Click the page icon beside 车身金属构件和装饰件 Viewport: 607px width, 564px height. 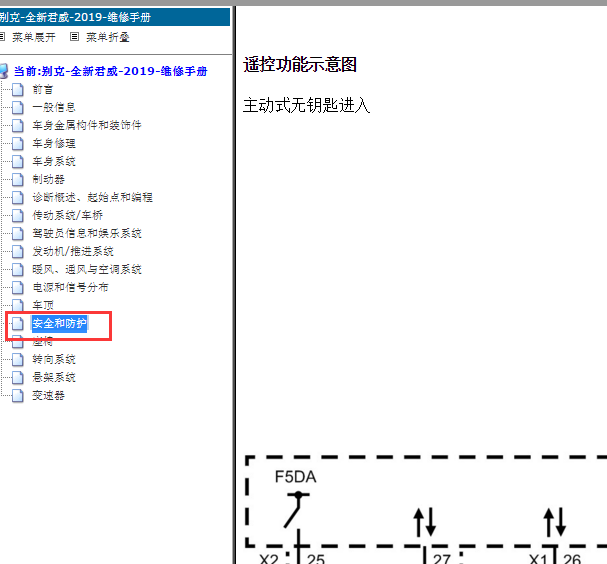(x=17, y=125)
